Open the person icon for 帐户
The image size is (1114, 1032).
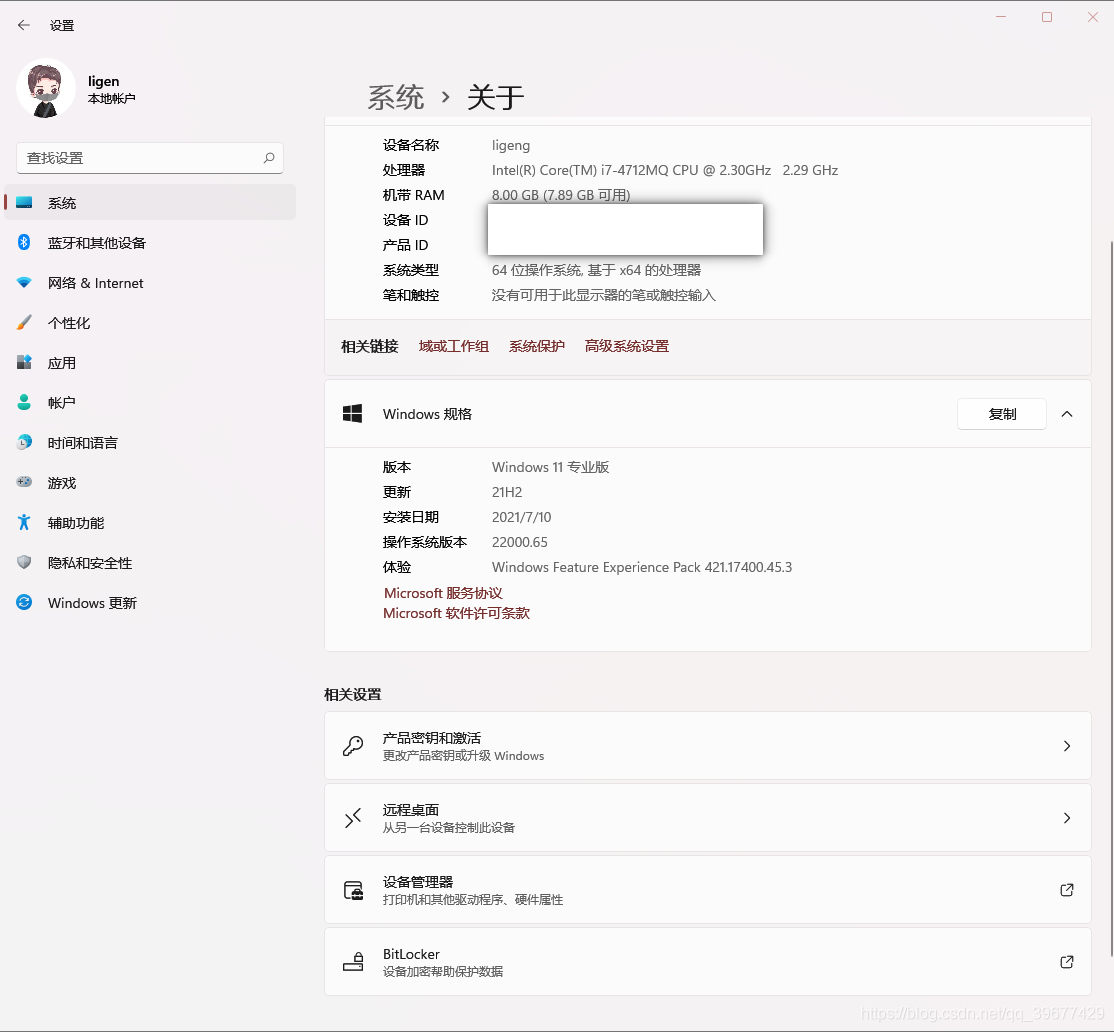[x=24, y=402]
